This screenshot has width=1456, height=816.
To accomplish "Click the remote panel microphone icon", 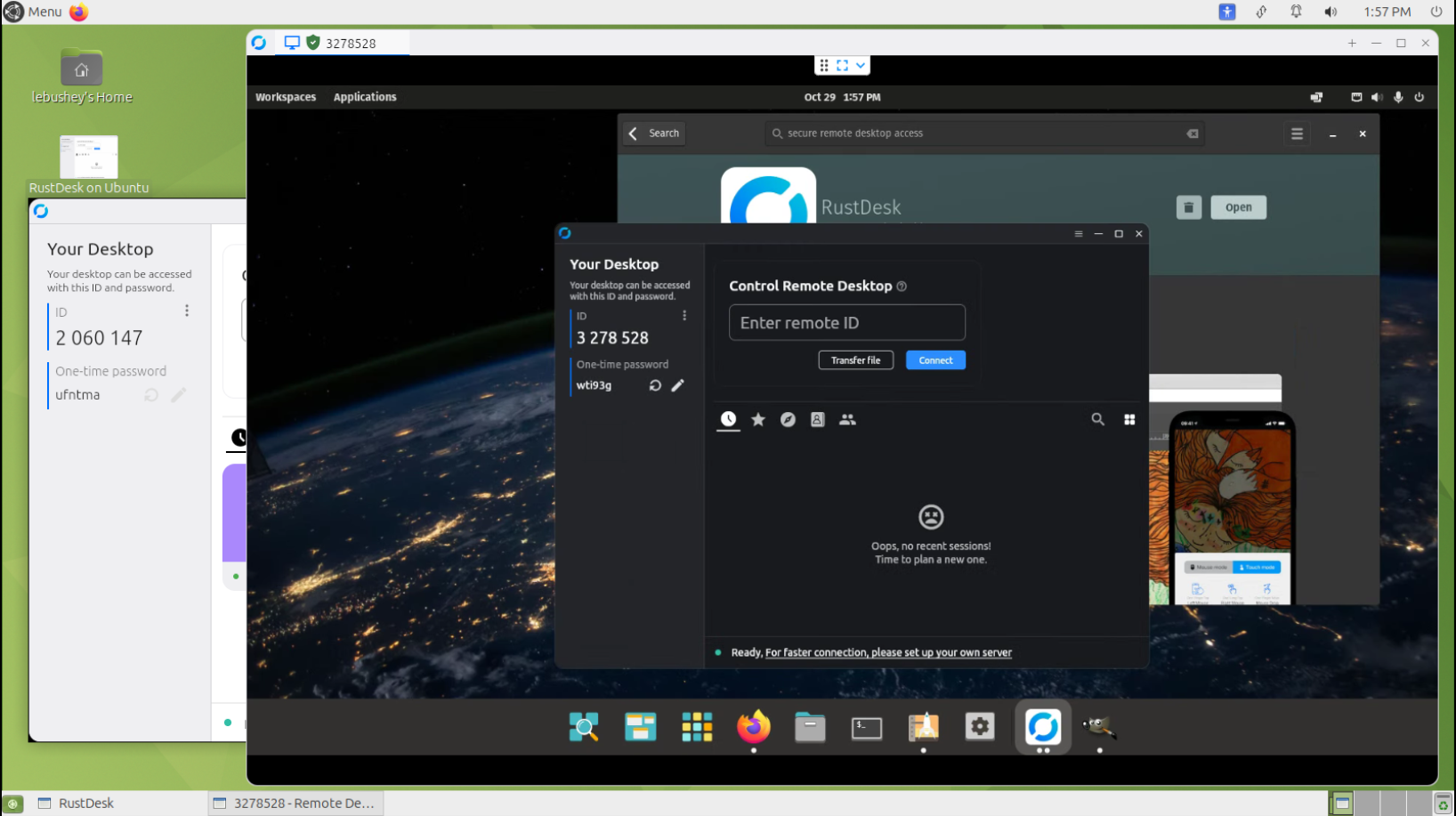I will point(1398,97).
